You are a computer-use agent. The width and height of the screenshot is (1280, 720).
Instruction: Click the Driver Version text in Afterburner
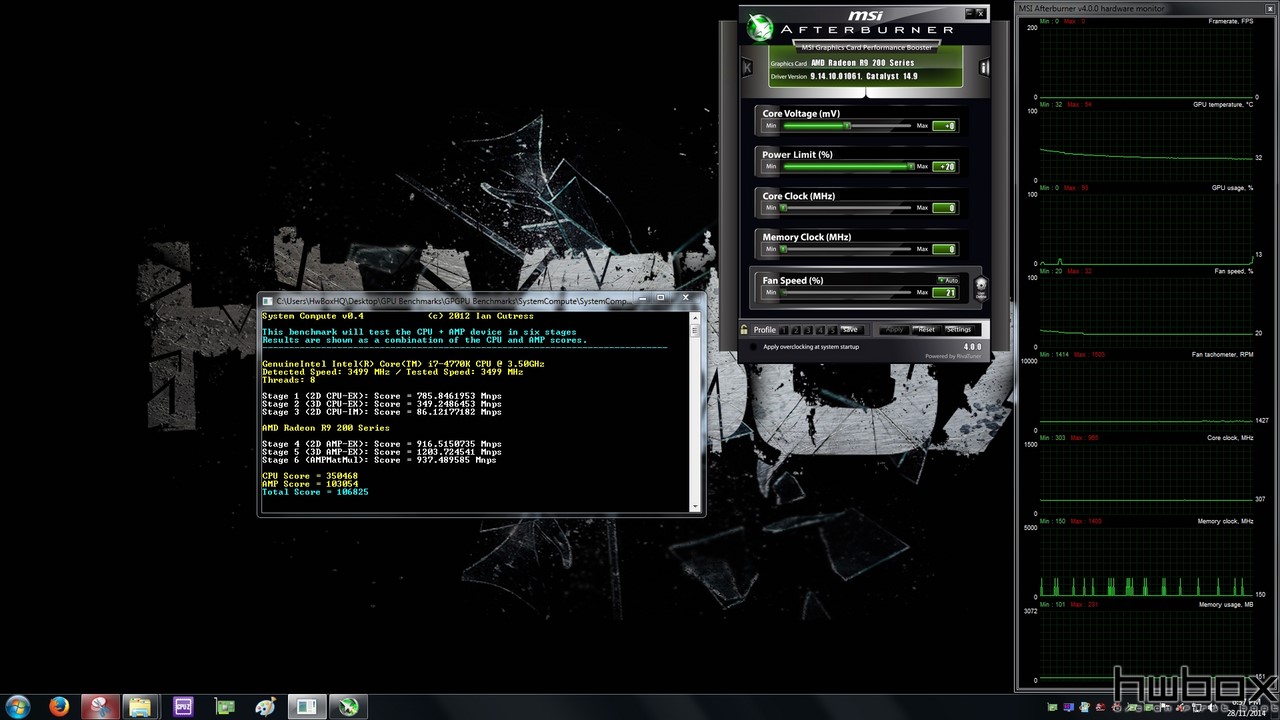click(x=843, y=76)
